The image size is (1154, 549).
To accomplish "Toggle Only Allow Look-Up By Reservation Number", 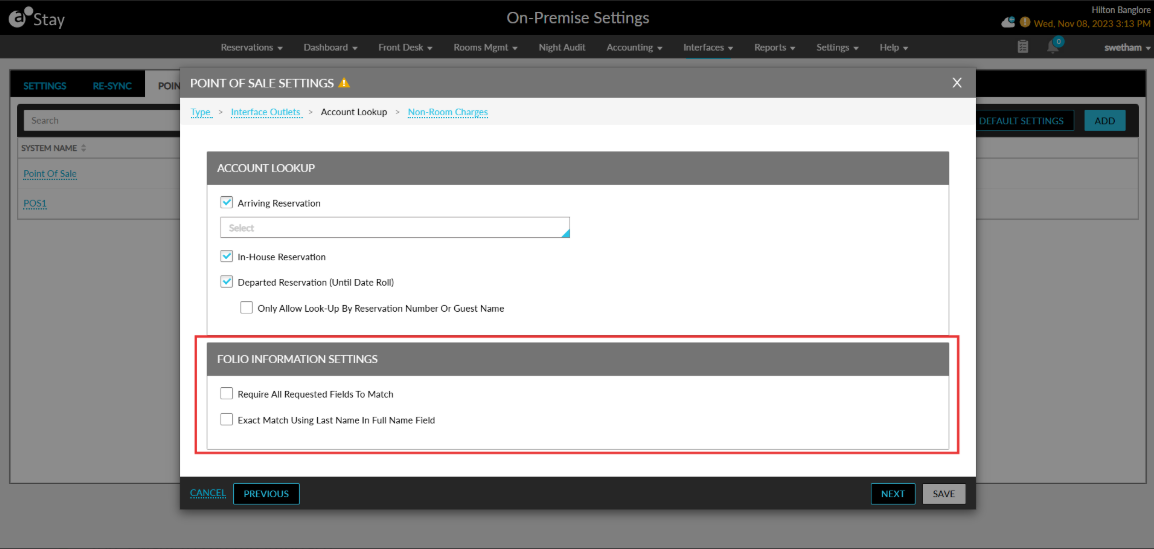I will pos(247,308).
